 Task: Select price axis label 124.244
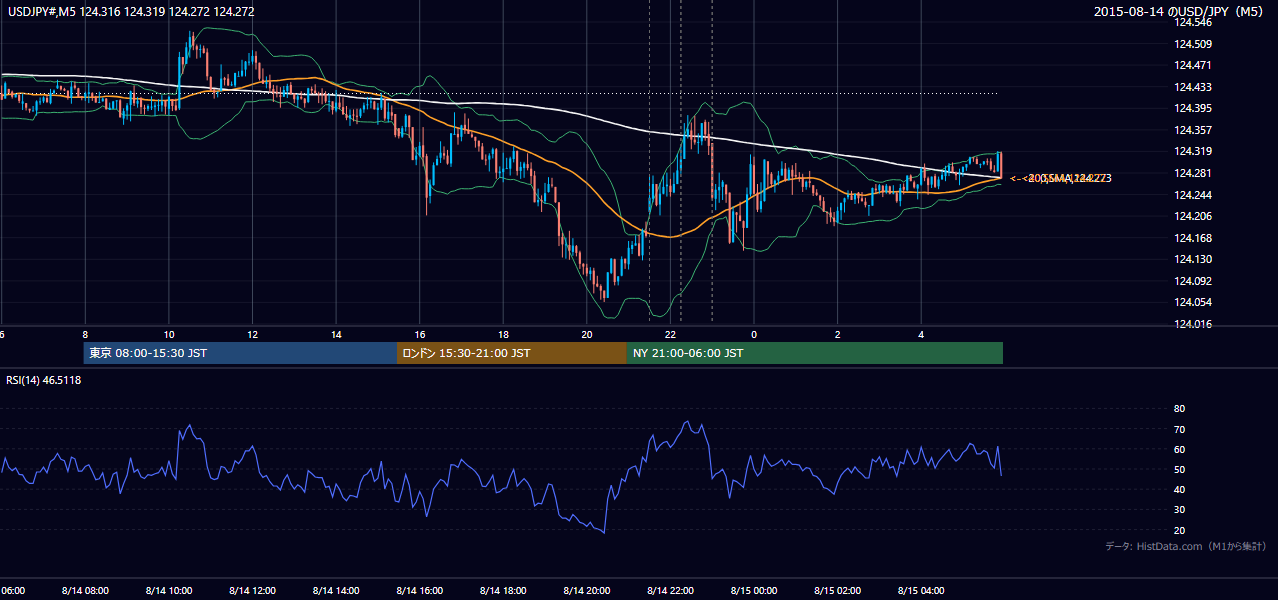[x=1194, y=195]
